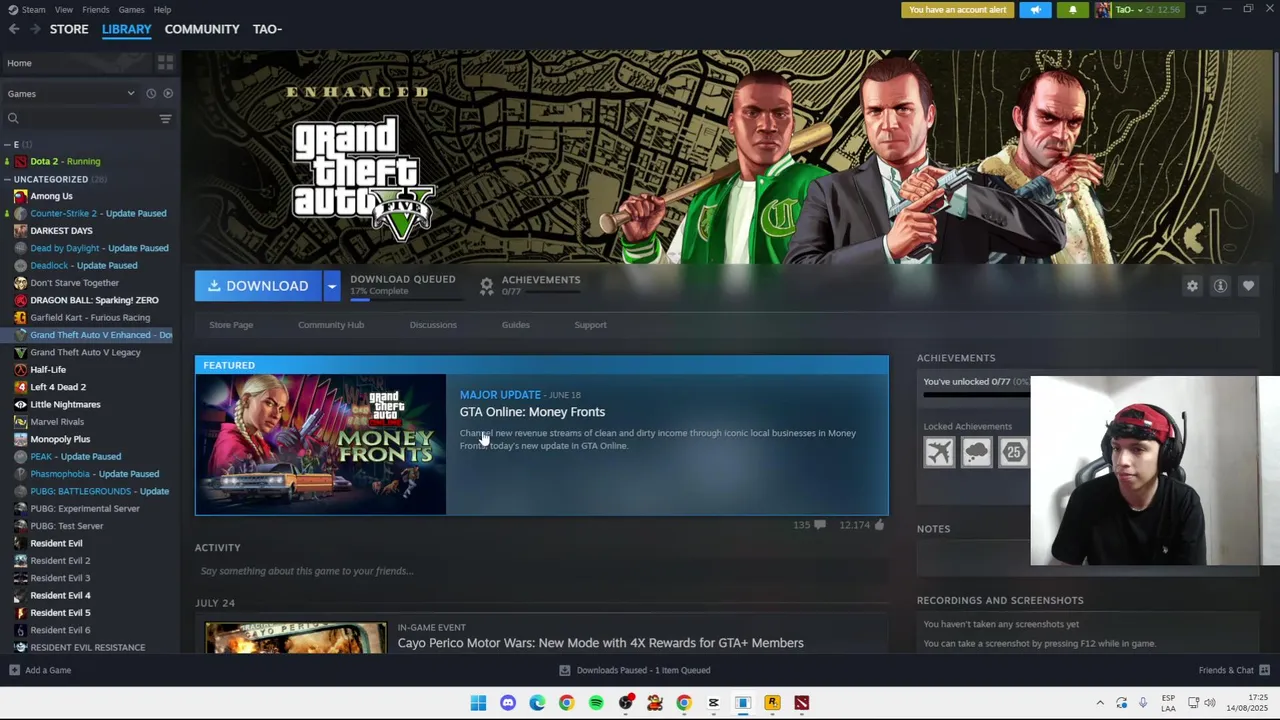Open the Community Hub link

pyautogui.click(x=331, y=325)
